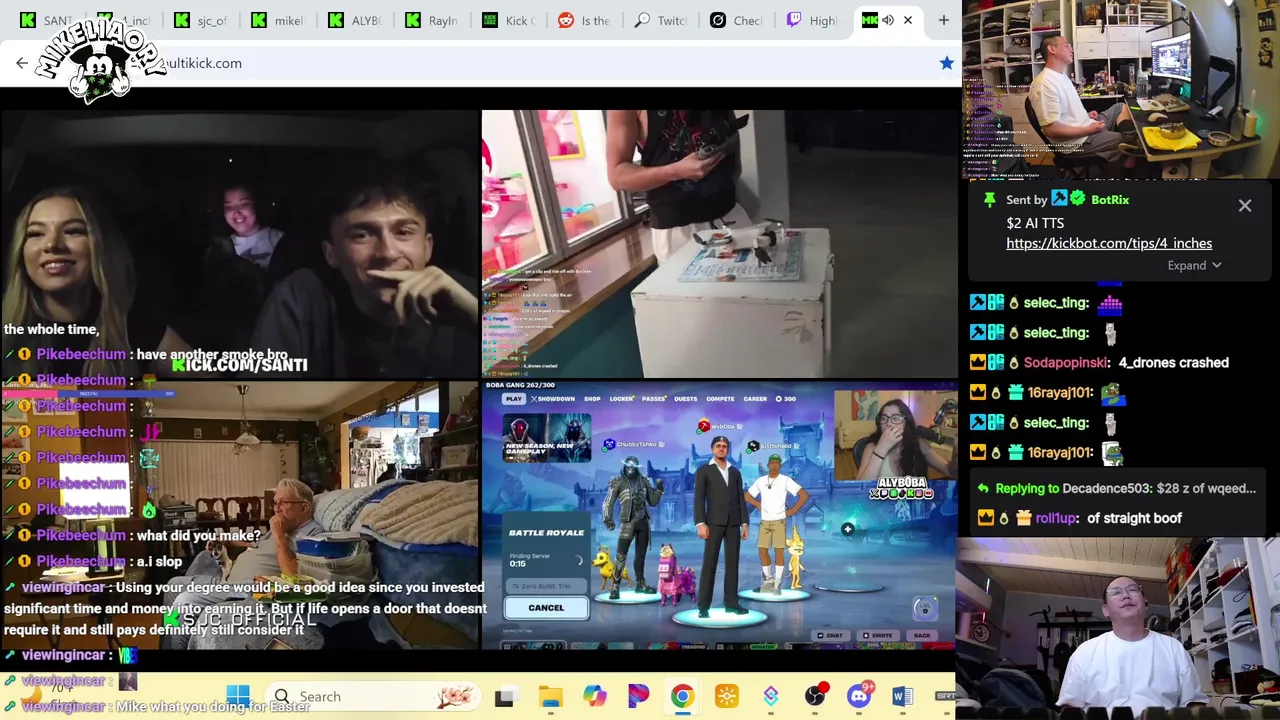This screenshot has width=1280, height=720.
Task: Open Discord from the taskbar
Action: (859, 696)
